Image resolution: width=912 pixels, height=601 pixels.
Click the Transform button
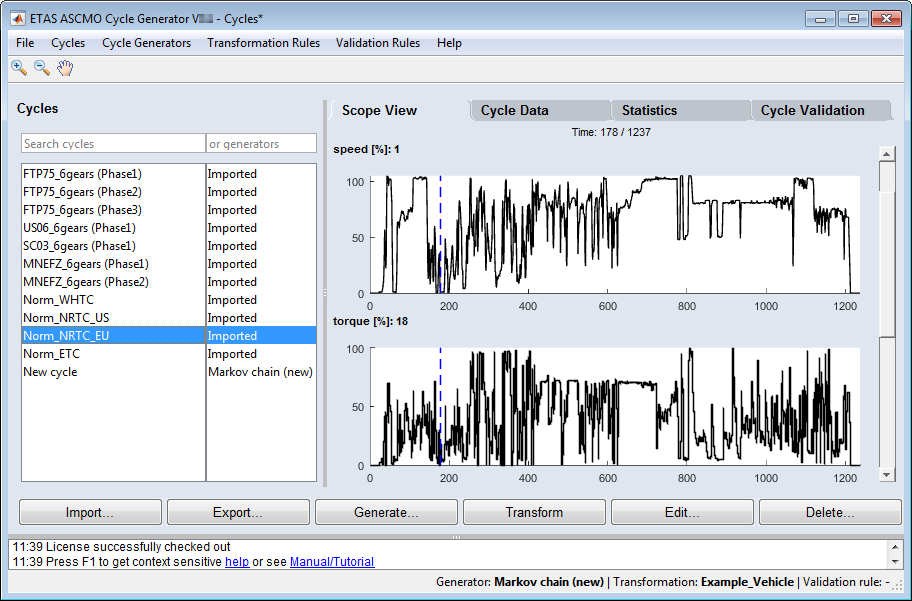tap(534, 512)
